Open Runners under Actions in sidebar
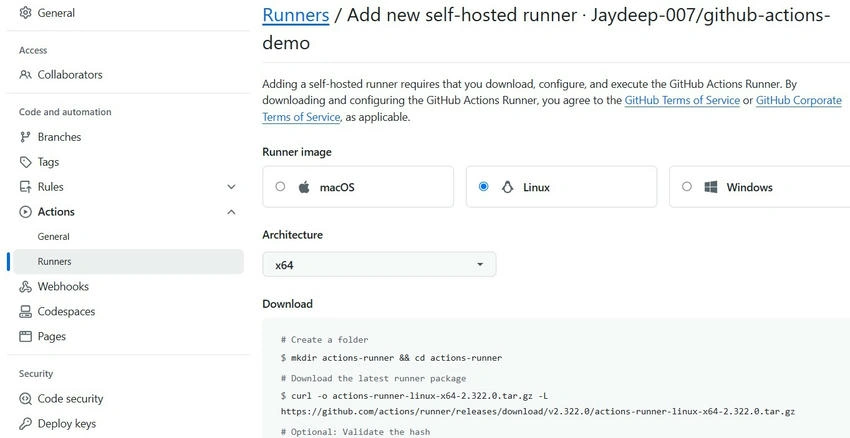 coord(128,262)
